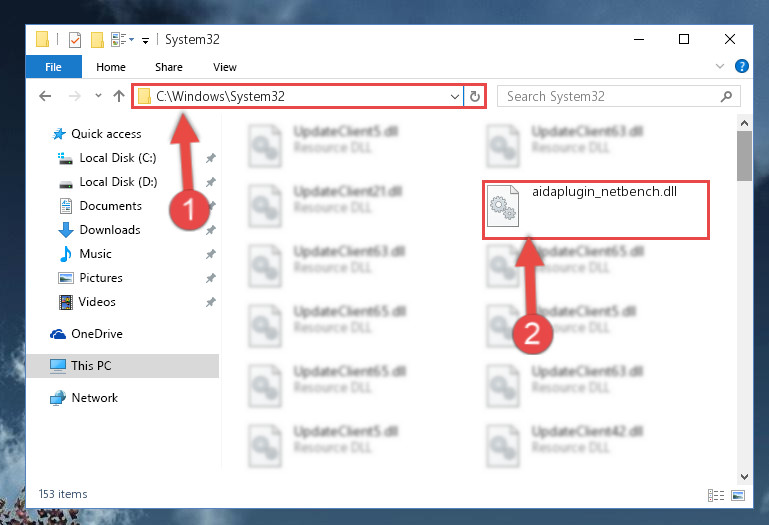Image resolution: width=769 pixels, height=525 pixels.
Task: Open Local Disk (C:) in Quick access
Action: (118, 158)
